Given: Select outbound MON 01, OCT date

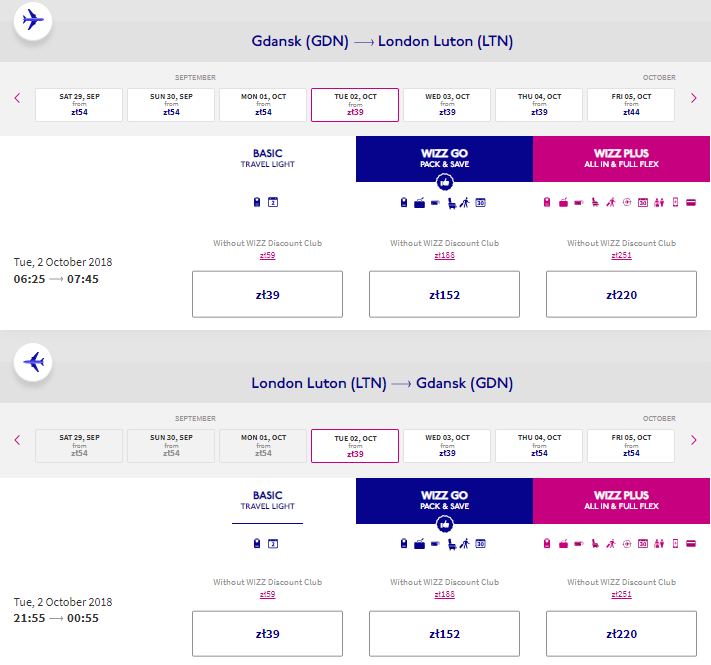Looking at the screenshot, I should [263, 105].
